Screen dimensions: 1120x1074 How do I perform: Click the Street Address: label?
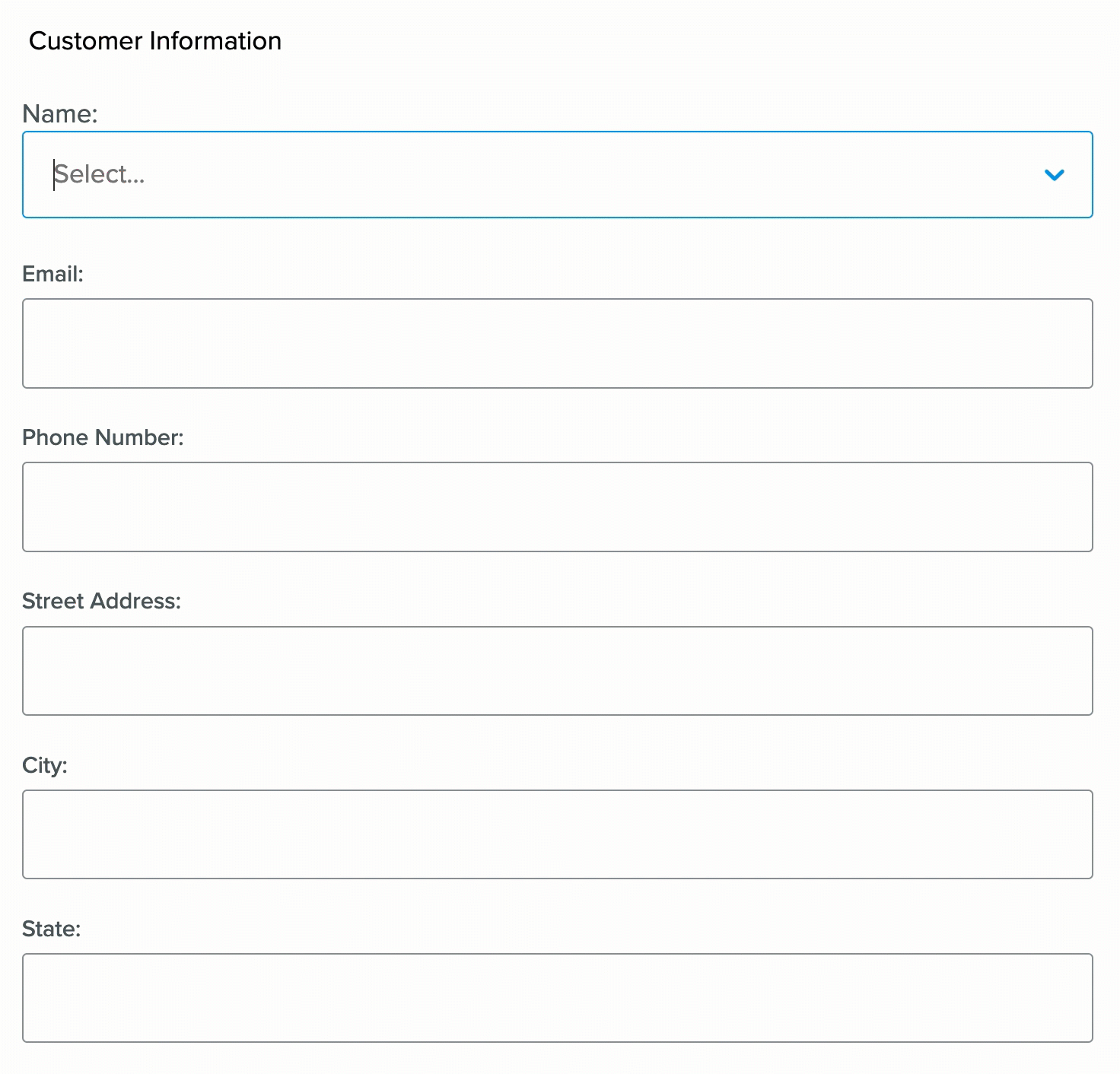[102, 602]
